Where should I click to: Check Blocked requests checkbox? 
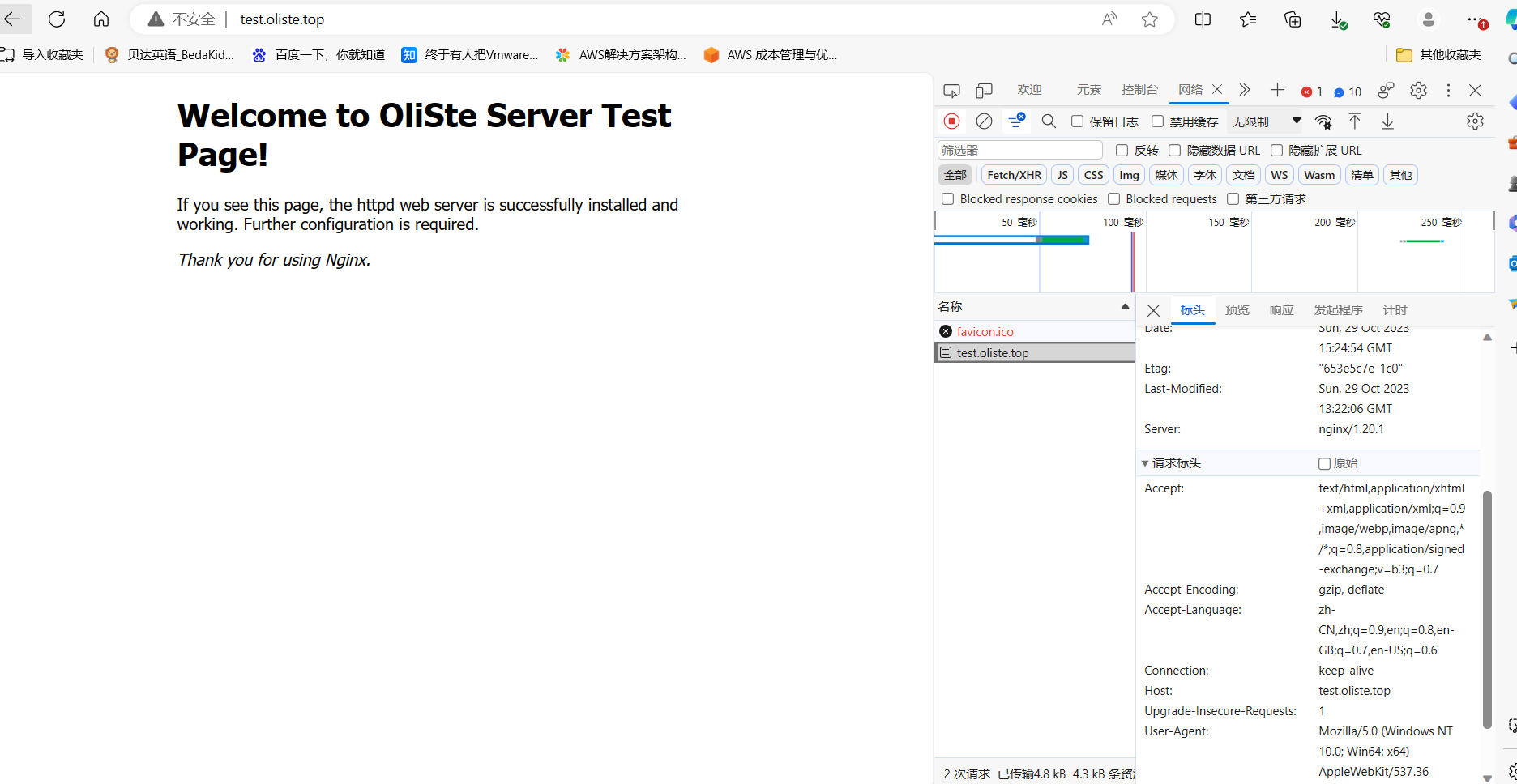(x=1113, y=199)
